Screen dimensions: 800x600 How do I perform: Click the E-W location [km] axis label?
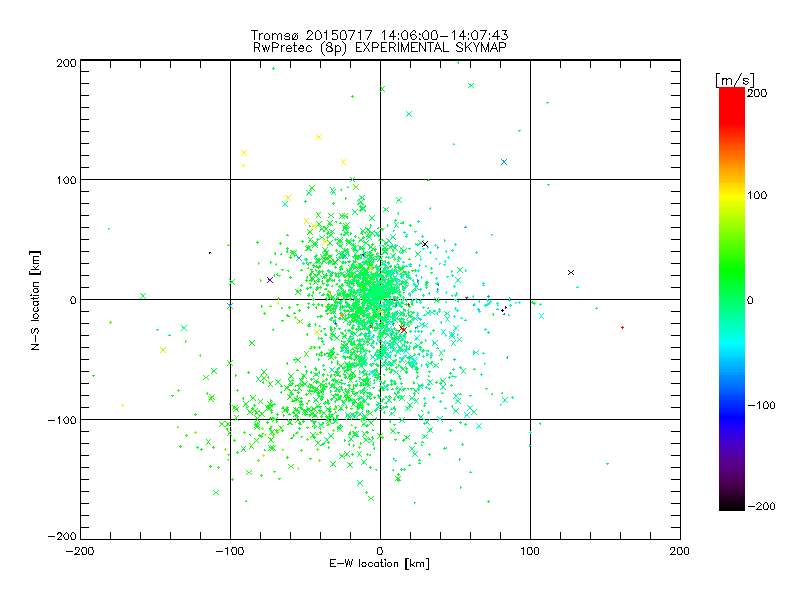379,563
